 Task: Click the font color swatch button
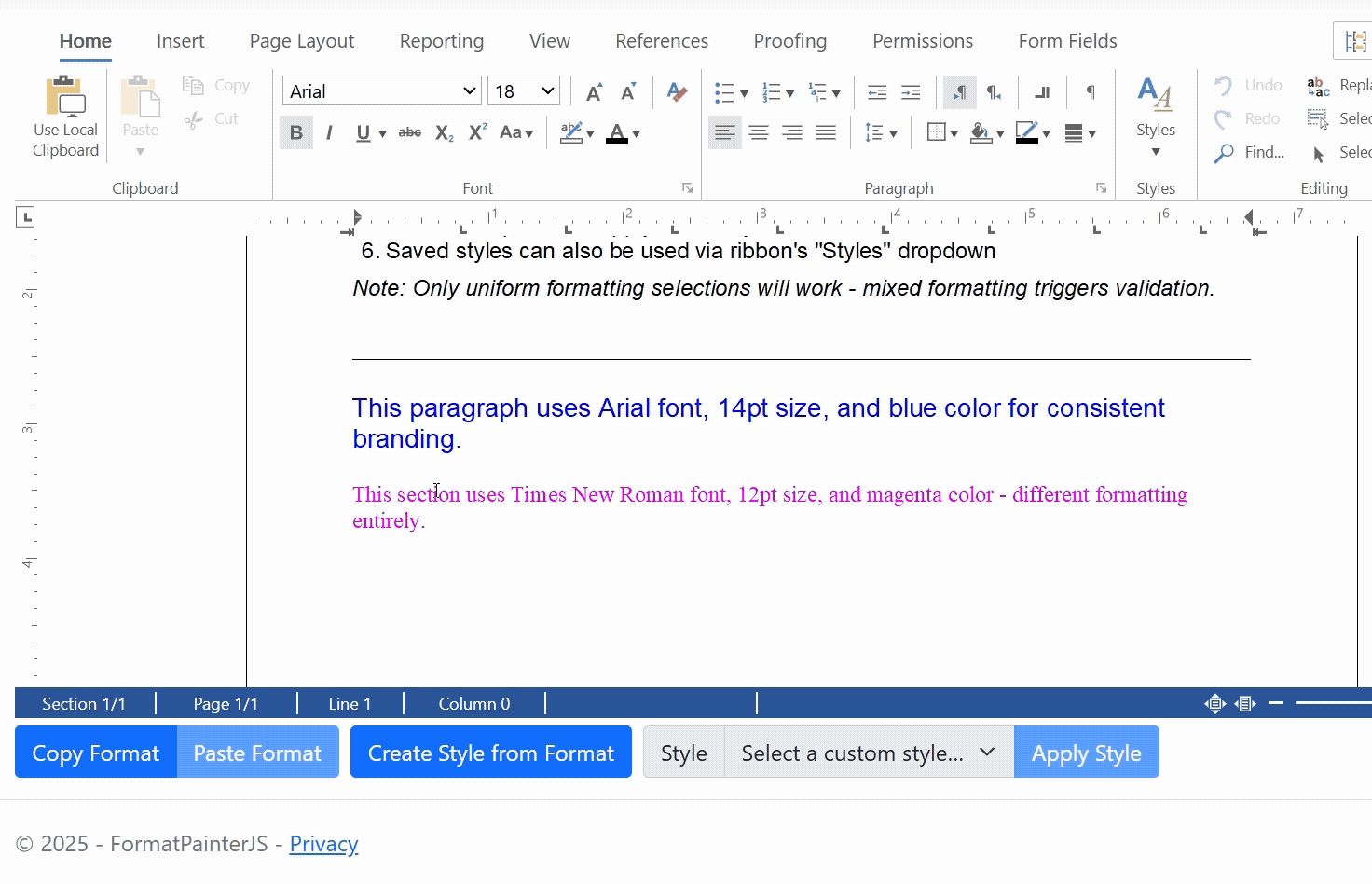click(x=616, y=133)
